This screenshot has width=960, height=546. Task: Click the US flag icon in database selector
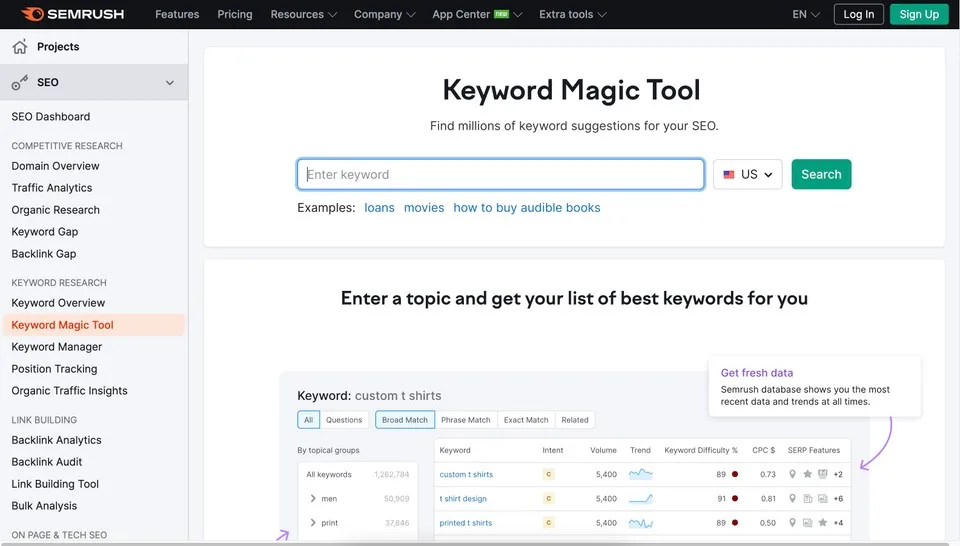coord(729,174)
